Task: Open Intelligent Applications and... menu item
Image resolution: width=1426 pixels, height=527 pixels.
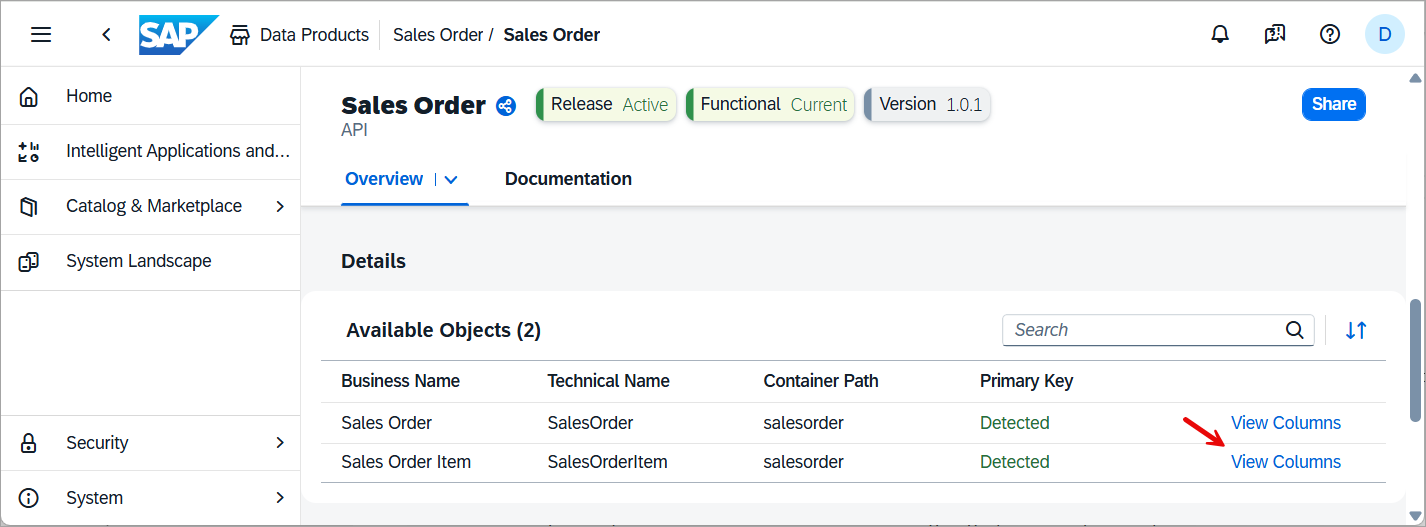Action: coord(150,152)
